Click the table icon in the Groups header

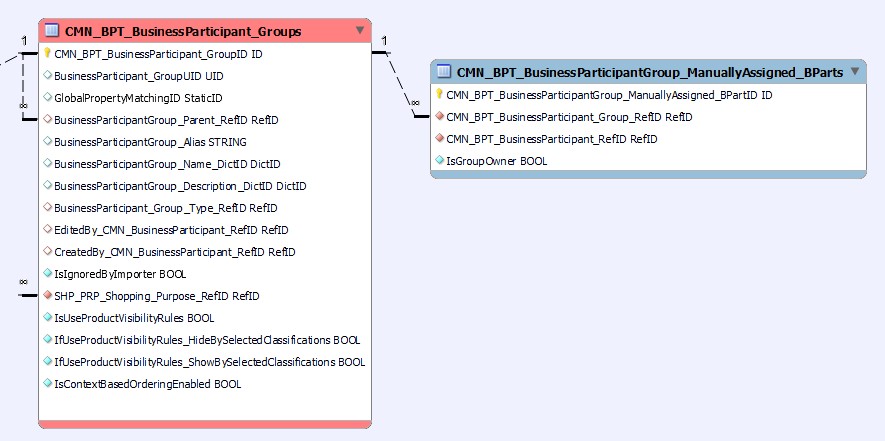[52, 32]
